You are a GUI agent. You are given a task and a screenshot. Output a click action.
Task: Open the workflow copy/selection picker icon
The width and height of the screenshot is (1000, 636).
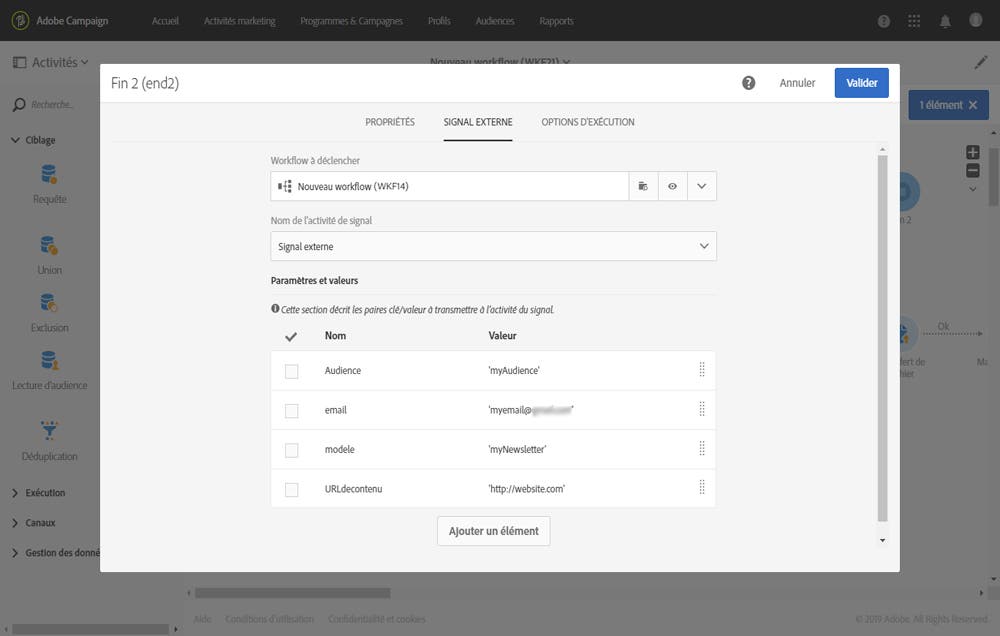pos(643,185)
